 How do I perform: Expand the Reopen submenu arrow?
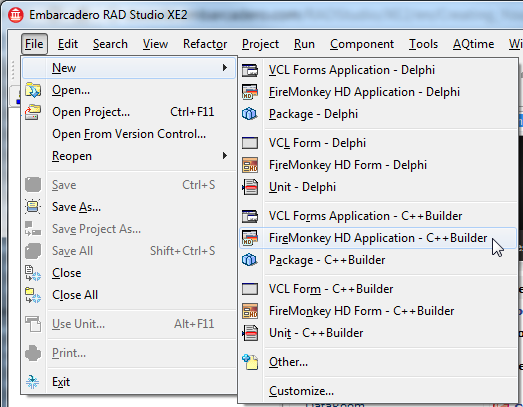225,156
